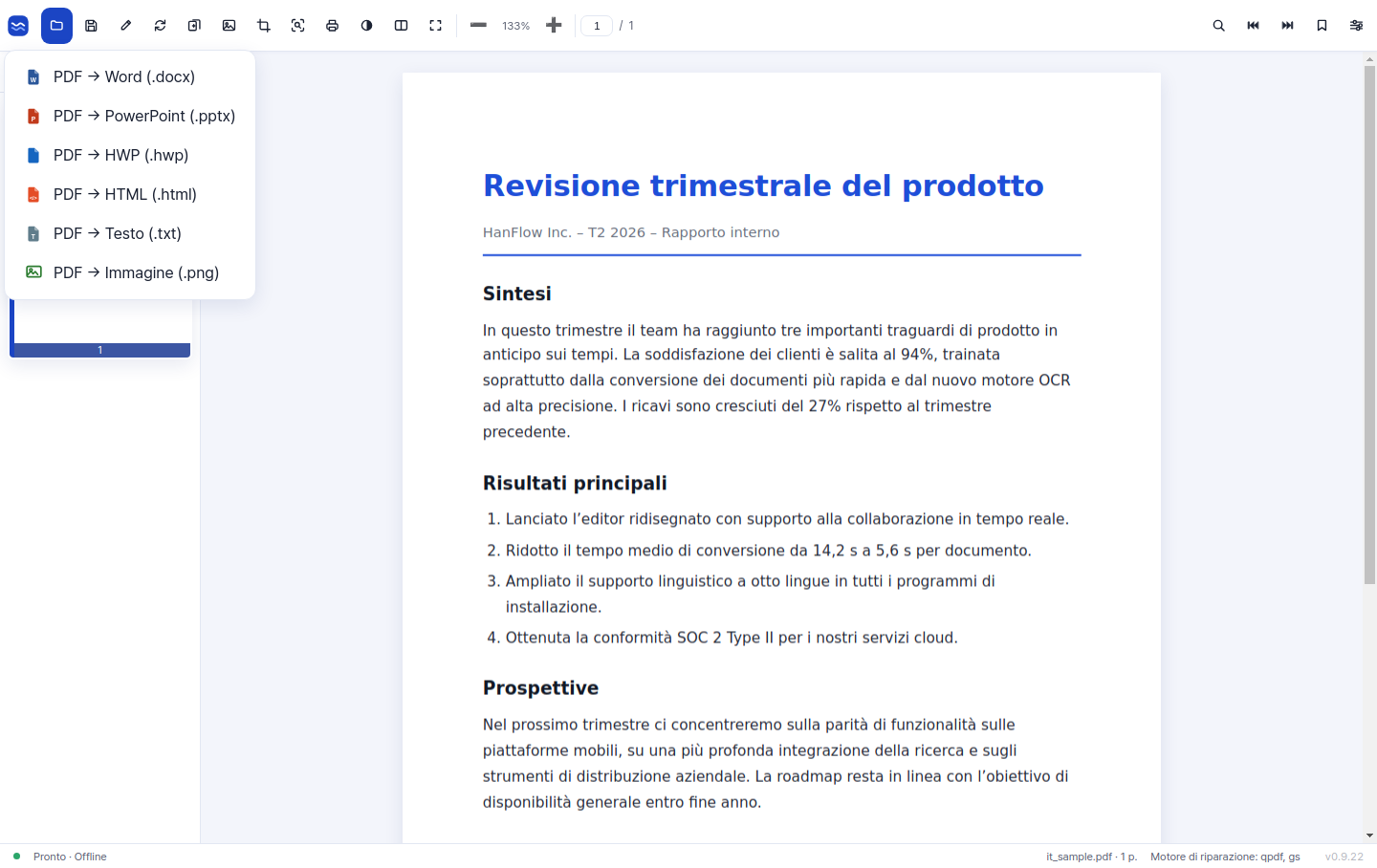1377x868 pixels.
Task: Enter fullscreen with the corners icon
Action: click(x=435, y=26)
